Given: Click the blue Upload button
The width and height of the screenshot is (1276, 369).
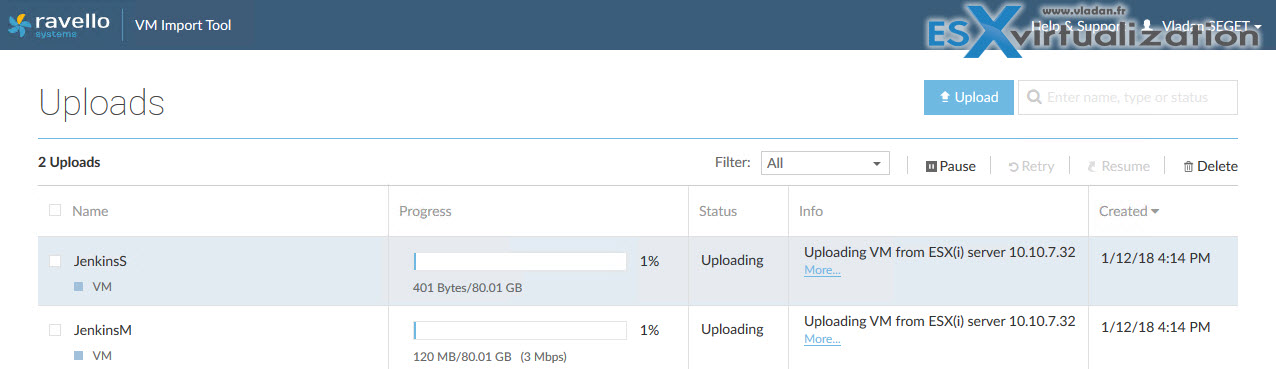Looking at the screenshot, I should (x=968, y=98).
